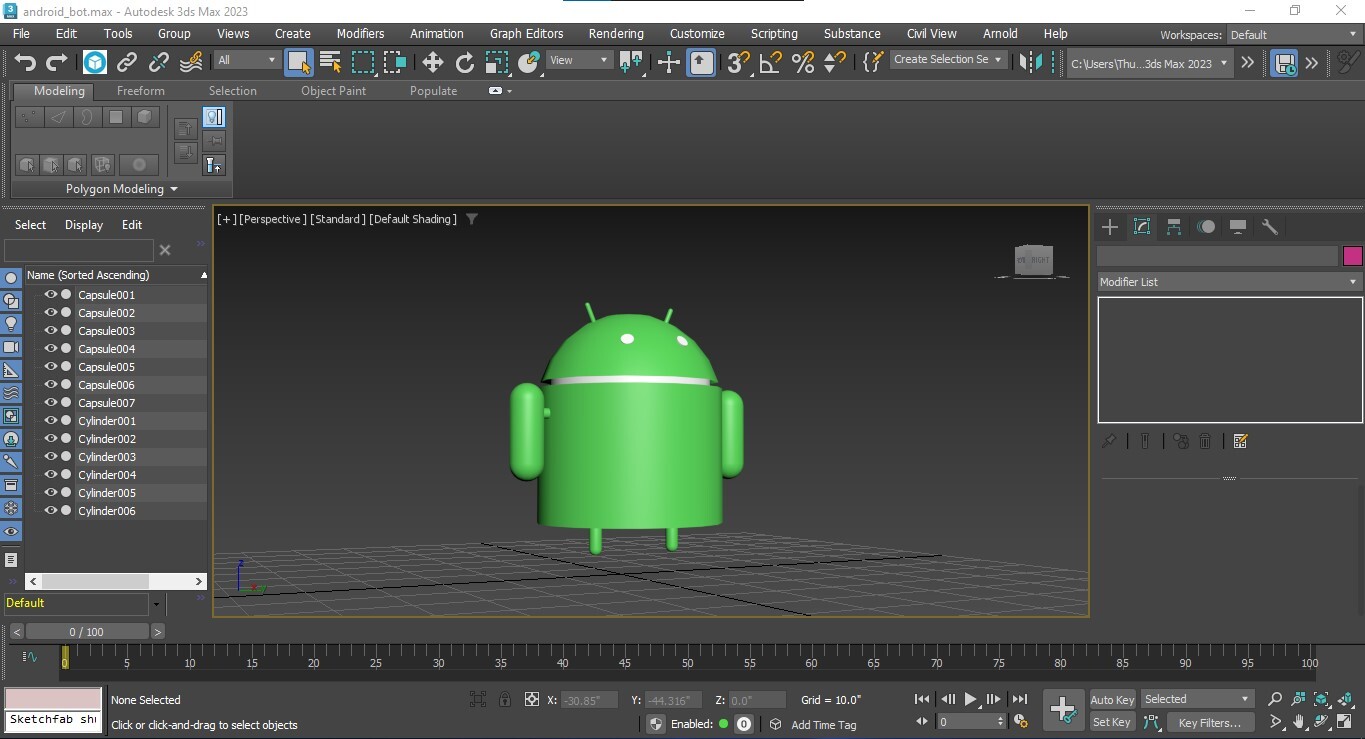The width and height of the screenshot is (1365, 739).
Task: Toggle visibility of Capsule003 object
Action: [49, 330]
